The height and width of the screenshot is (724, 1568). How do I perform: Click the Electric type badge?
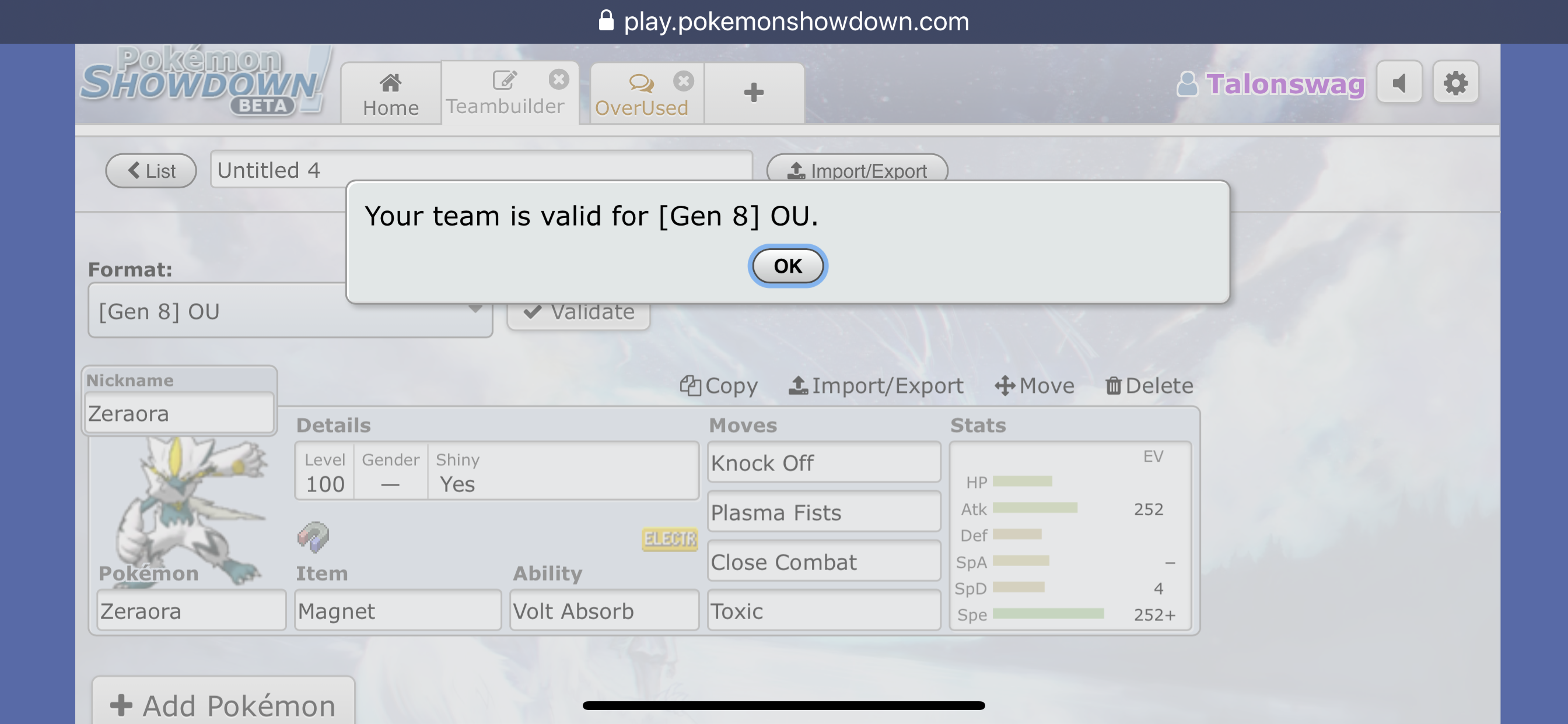point(669,539)
